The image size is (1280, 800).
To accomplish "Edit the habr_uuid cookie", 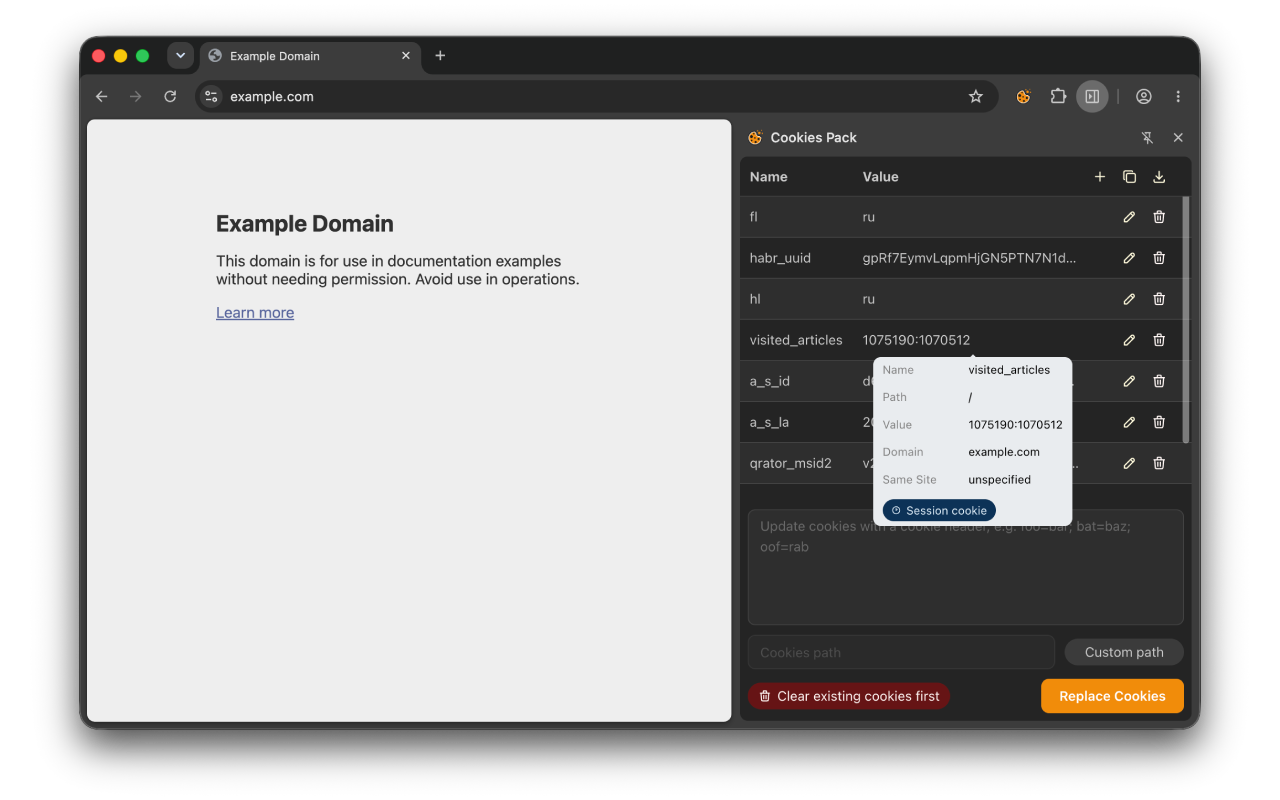I will click(1129, 258).
